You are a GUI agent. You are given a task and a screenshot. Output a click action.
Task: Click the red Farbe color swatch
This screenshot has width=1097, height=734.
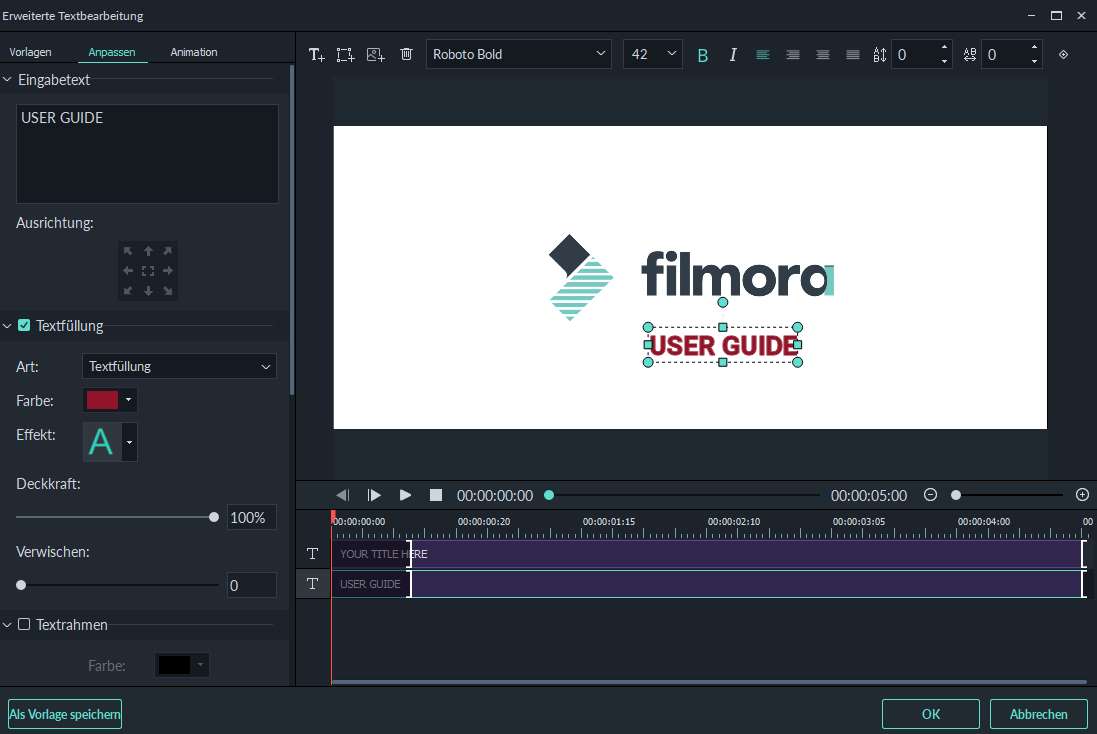click(103, 400)
